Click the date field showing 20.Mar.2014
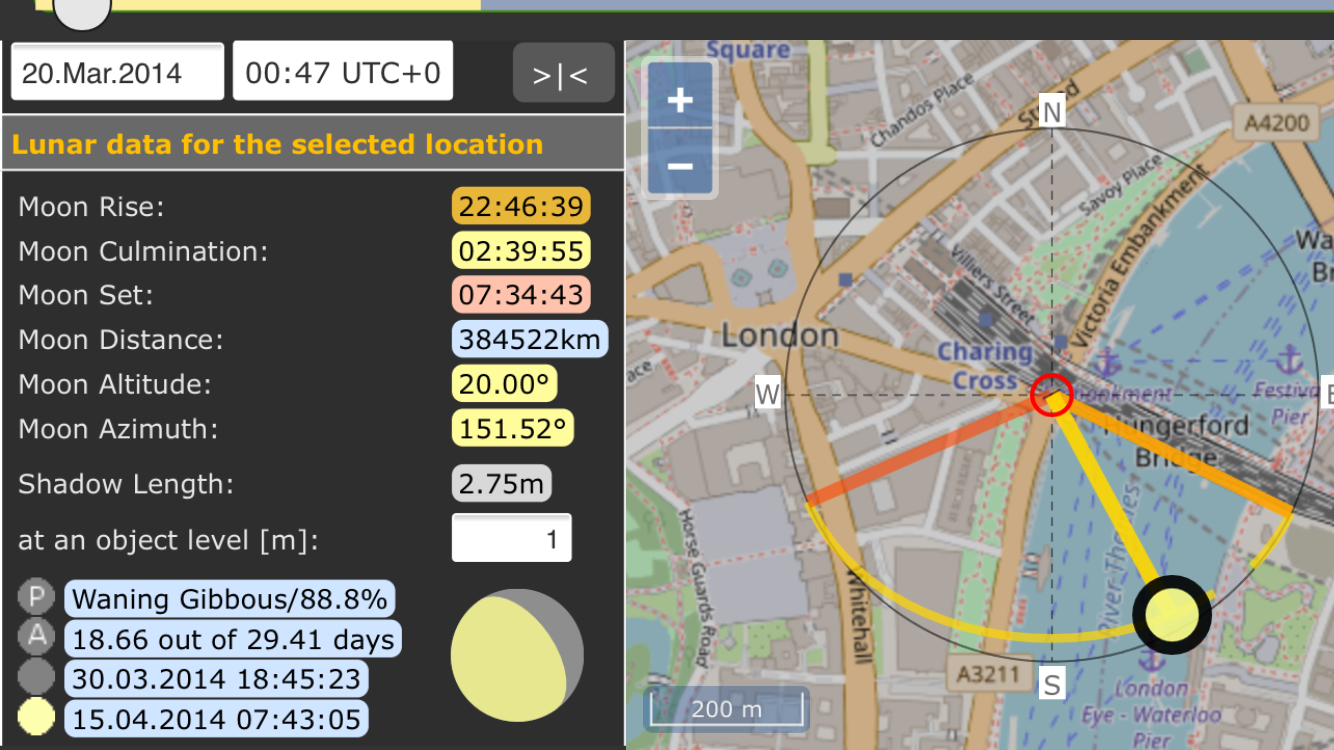 pyautogui.click(x=117, y=72)
